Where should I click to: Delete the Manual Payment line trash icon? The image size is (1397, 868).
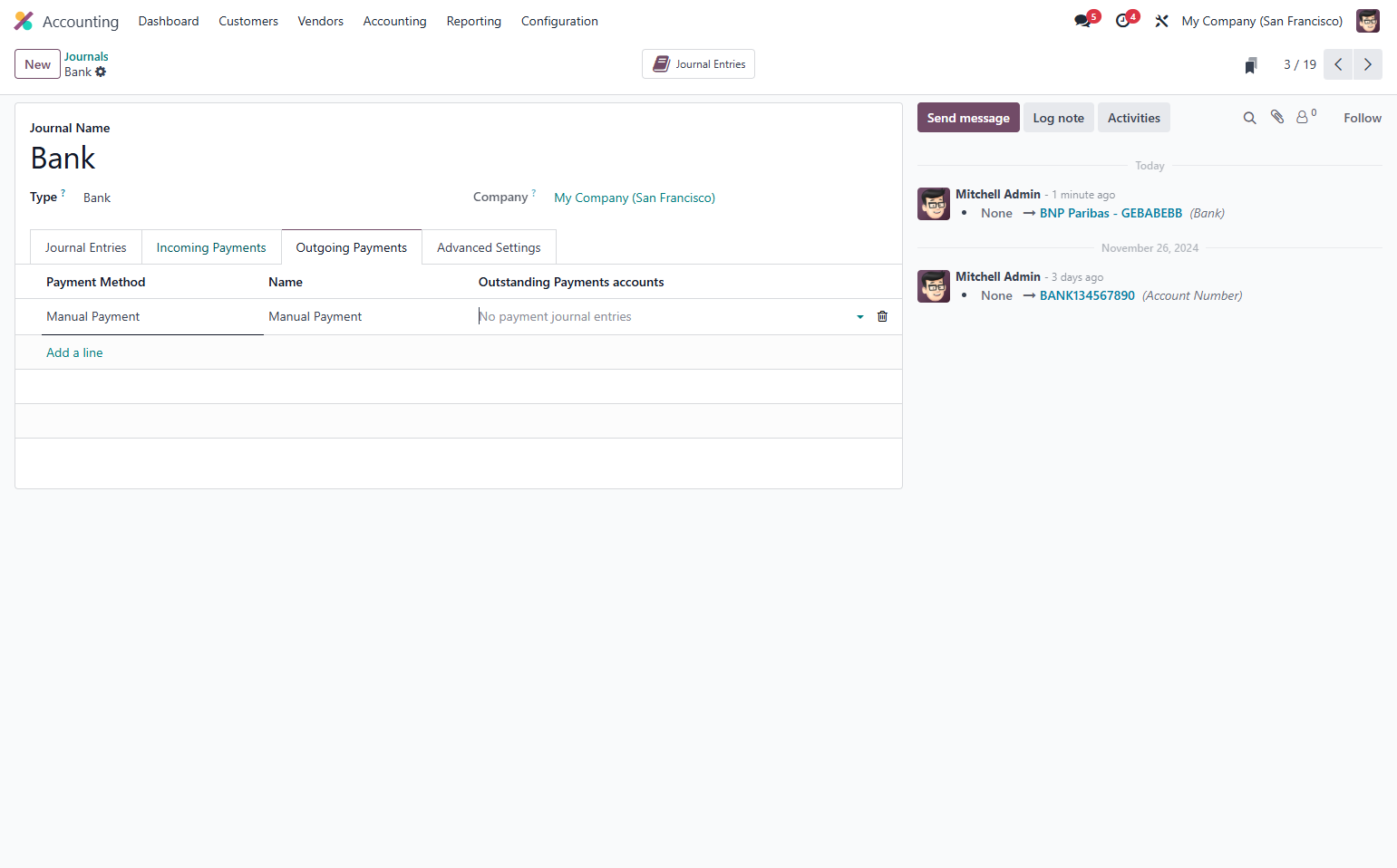882,316
